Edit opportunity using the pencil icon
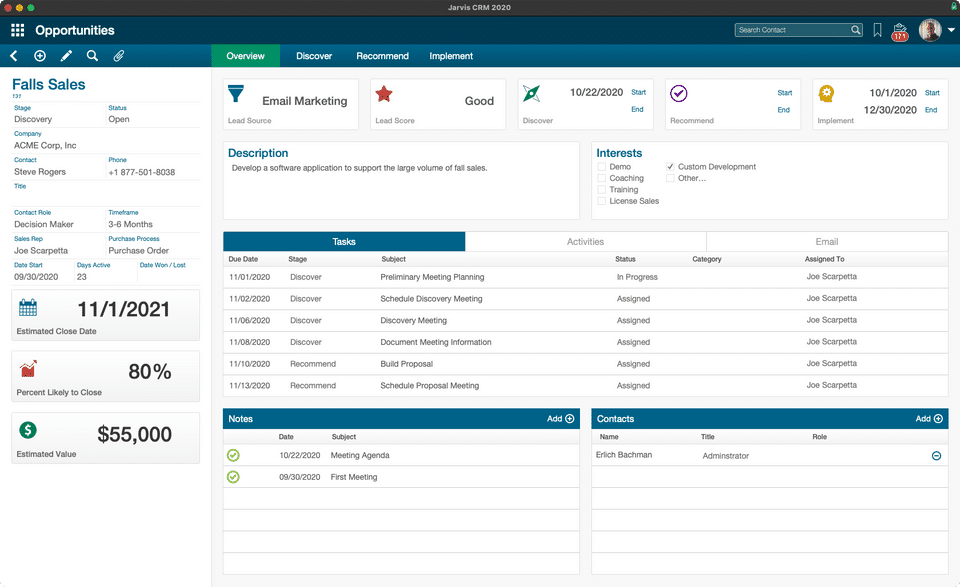 66,56
